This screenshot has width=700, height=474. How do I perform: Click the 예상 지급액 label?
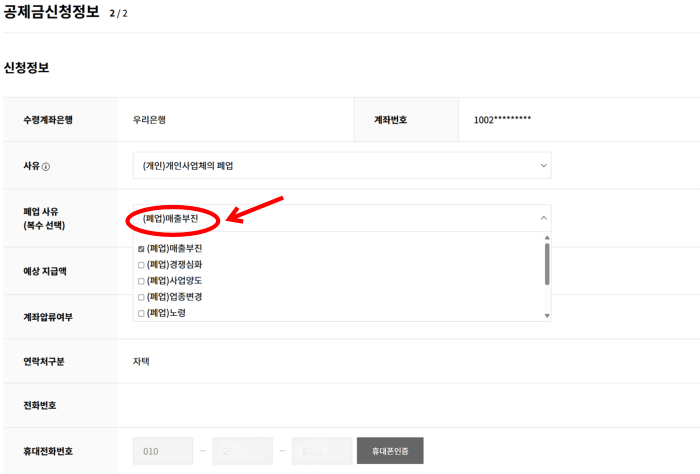45,271
